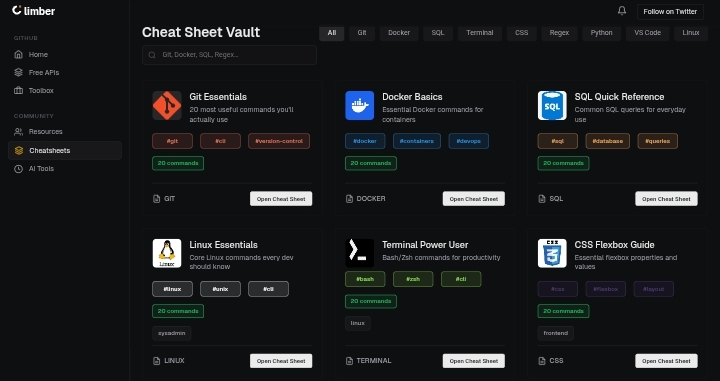Click the Terminal prompt logo icon

click(360, 253)
